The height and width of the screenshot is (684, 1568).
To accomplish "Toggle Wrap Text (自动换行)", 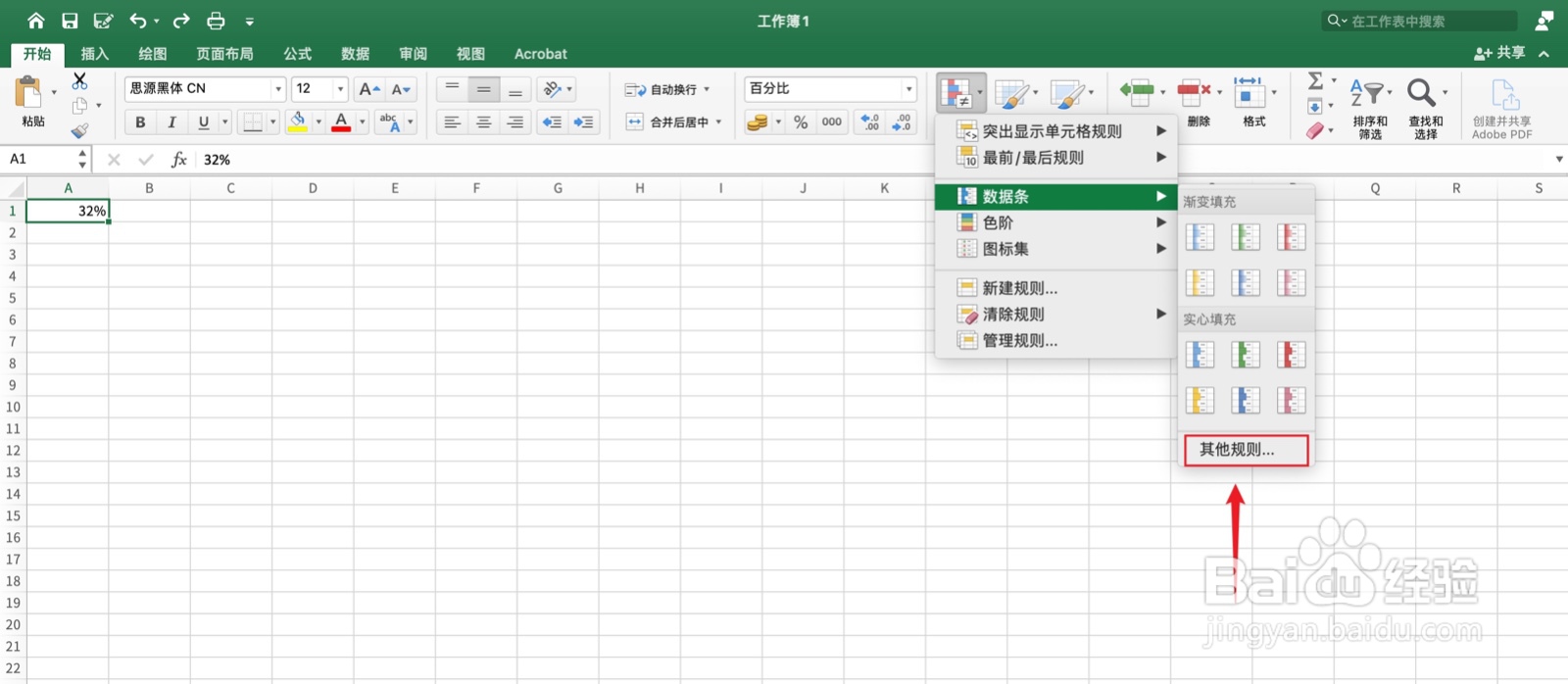I will pos(666,89).
